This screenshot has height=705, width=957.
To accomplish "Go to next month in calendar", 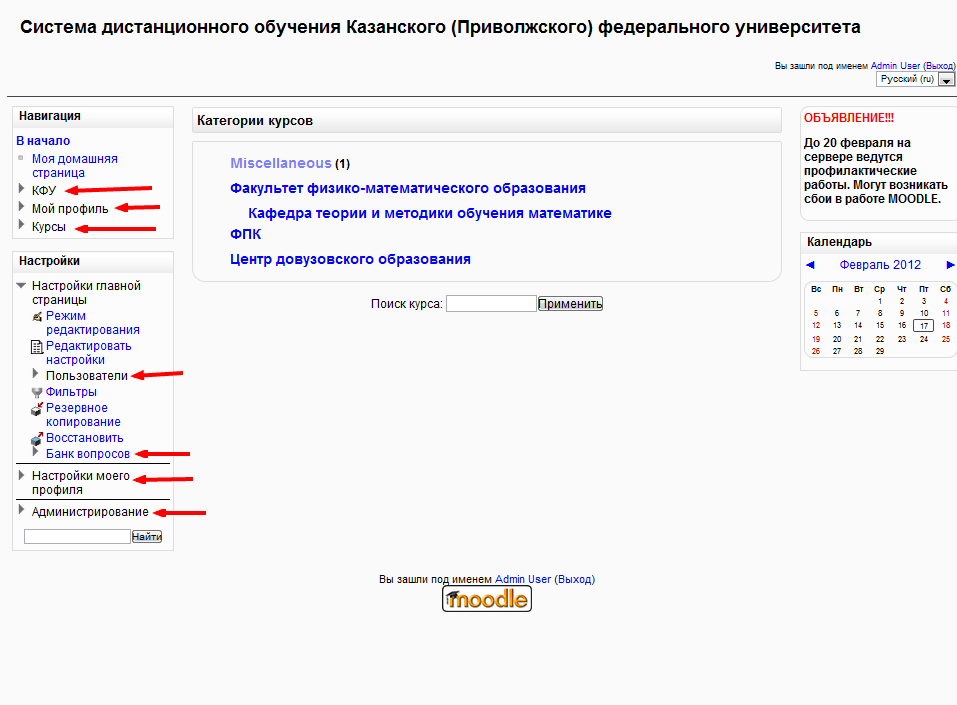I will (x=950, y=265).
